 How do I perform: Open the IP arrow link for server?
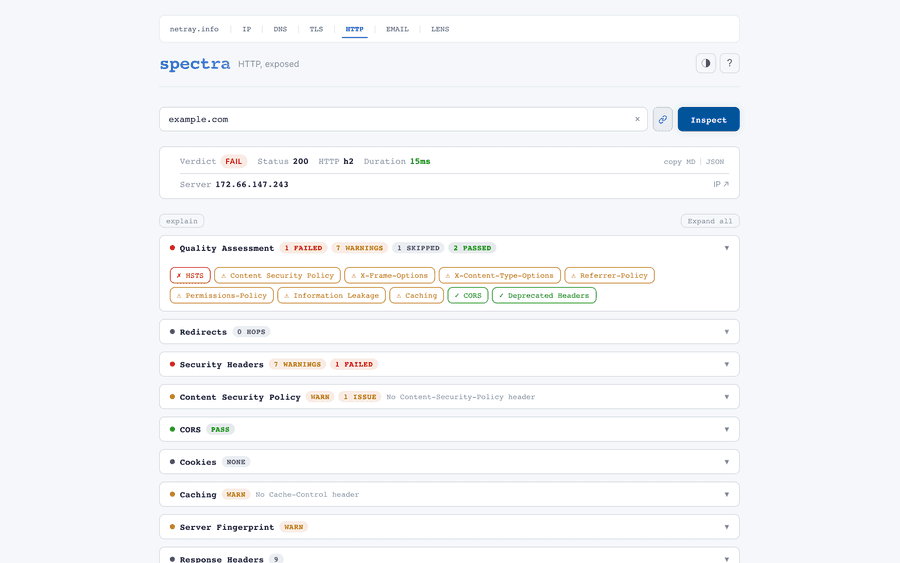[x=721, y=184]
